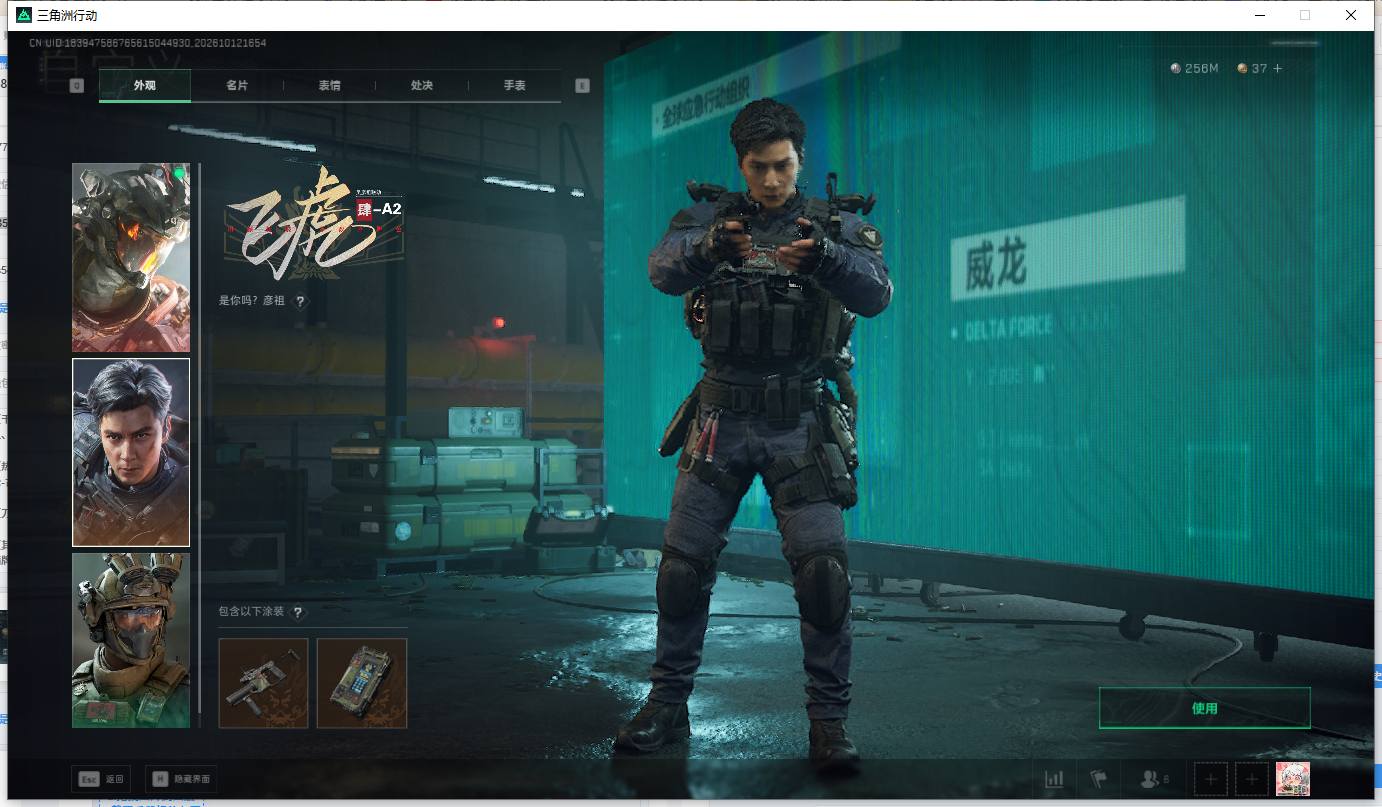Go to the 表情 tab

(x=329, y=86)
